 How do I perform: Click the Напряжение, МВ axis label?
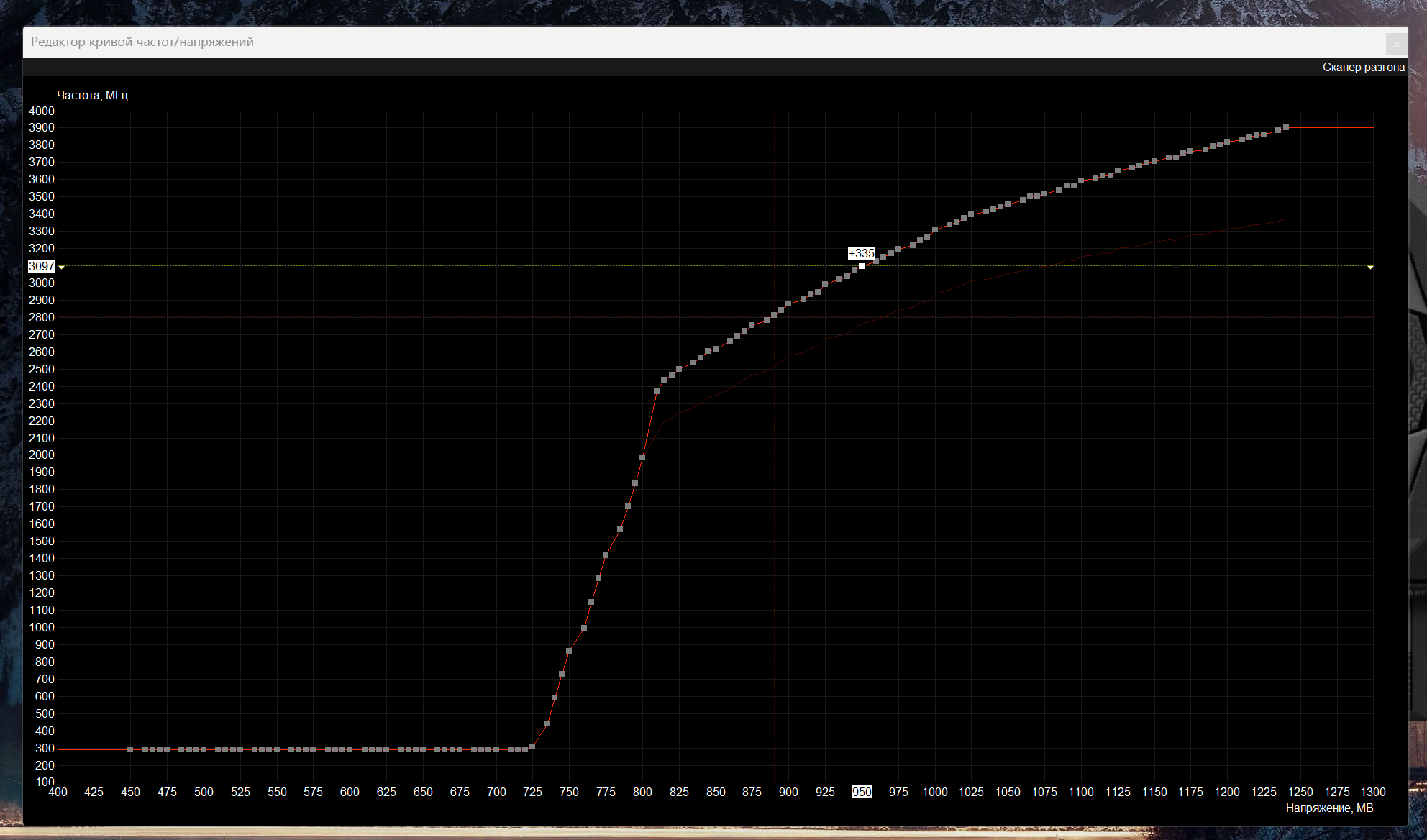(x=1329, y=808)
